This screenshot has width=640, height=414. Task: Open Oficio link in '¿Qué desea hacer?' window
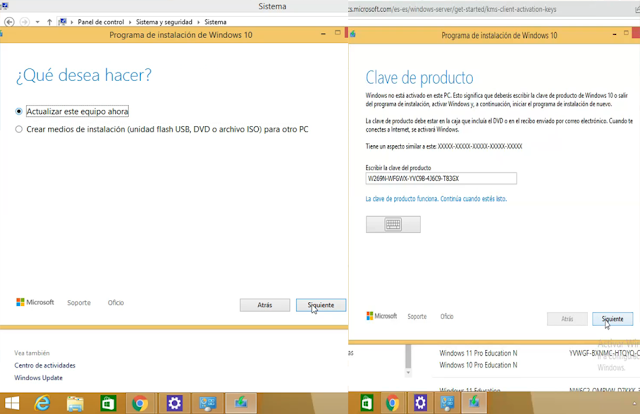click(x=116, y=303)
